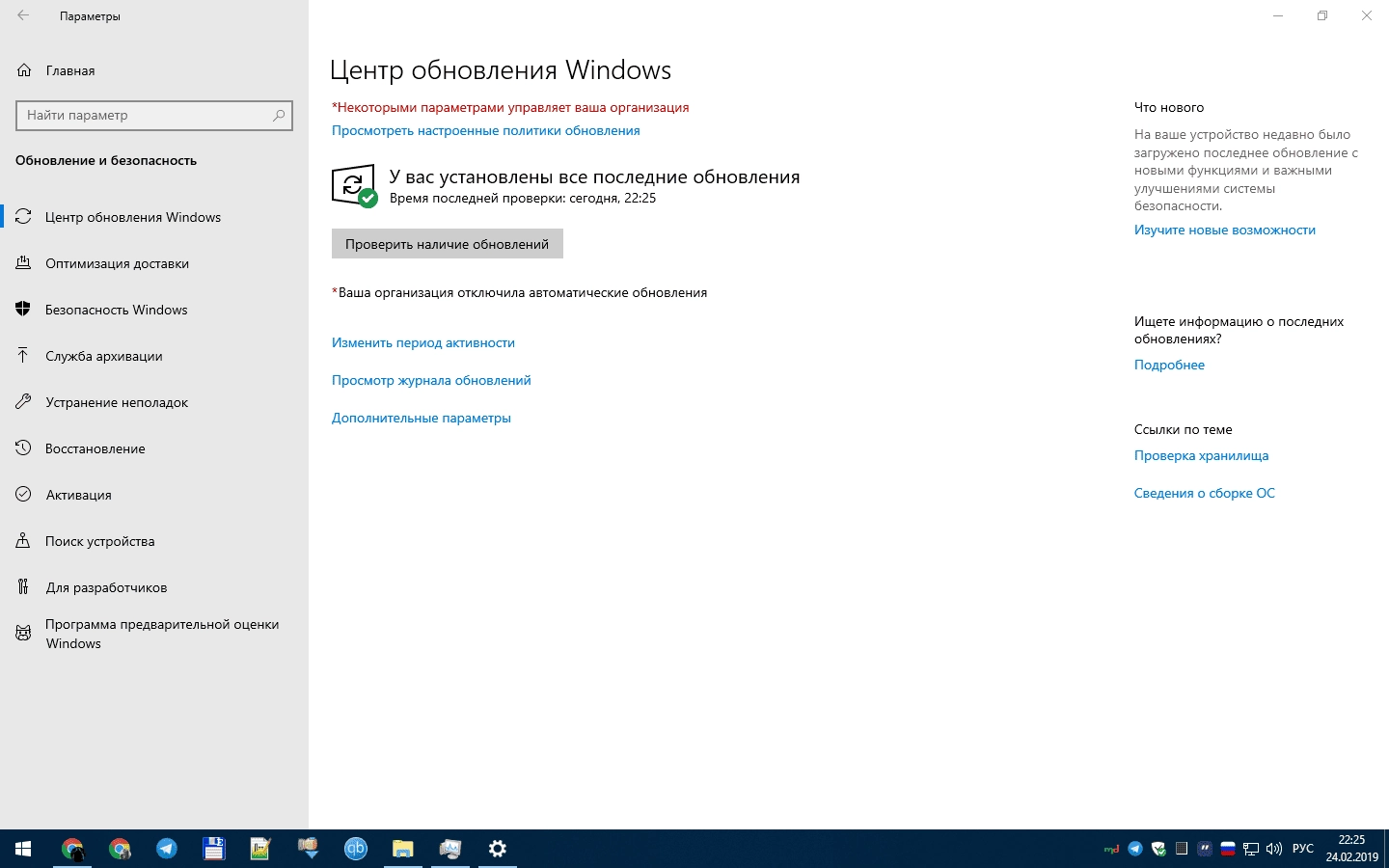Viewport: 1389px width, 868px height.
Task: Open the volume speaker tray icon
Action: [x=1274, y=849]
